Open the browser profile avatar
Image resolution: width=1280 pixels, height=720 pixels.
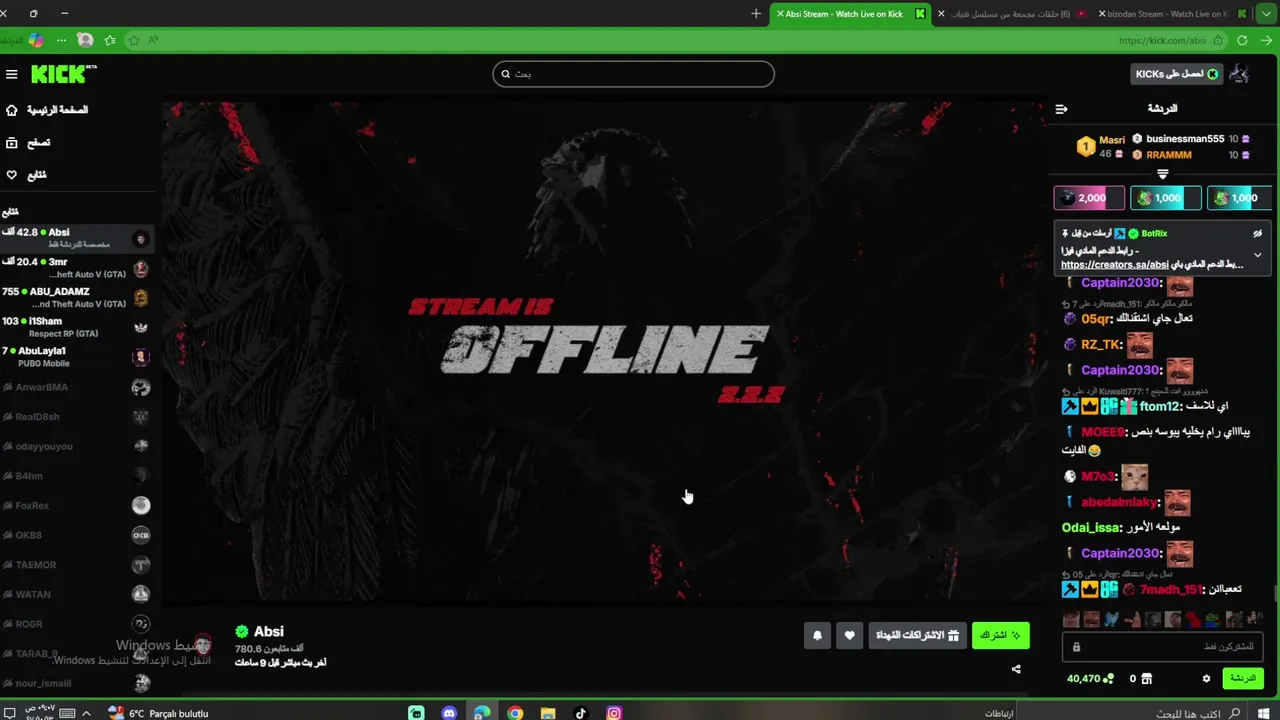click(85, 41)
